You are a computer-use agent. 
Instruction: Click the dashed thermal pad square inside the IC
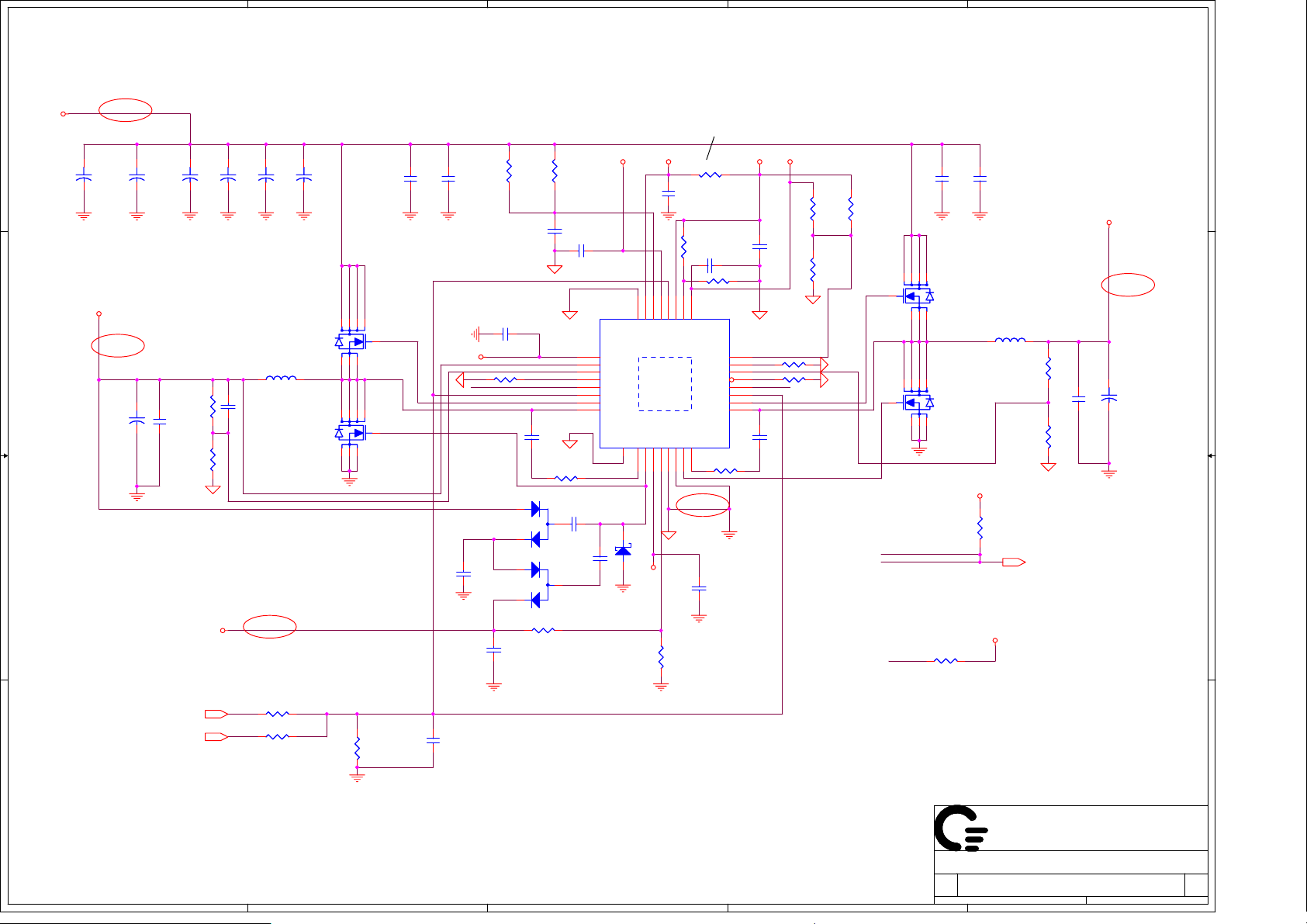pyautogui.click(x=665, y=384)
